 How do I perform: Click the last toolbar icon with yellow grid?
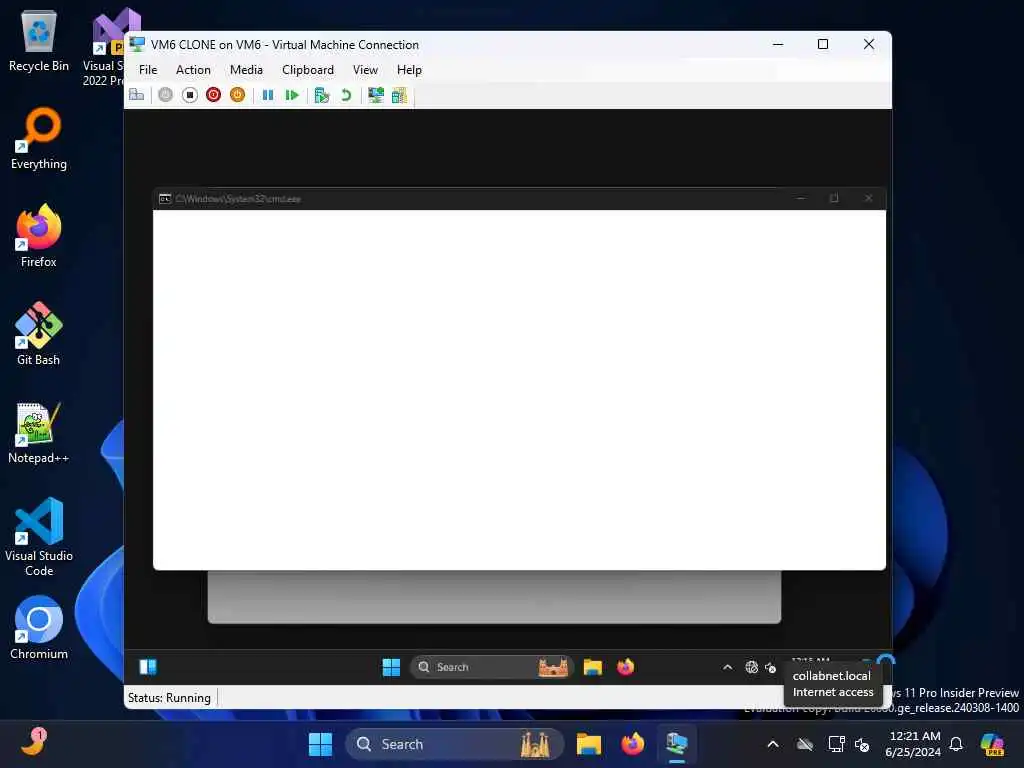point(399,95)
